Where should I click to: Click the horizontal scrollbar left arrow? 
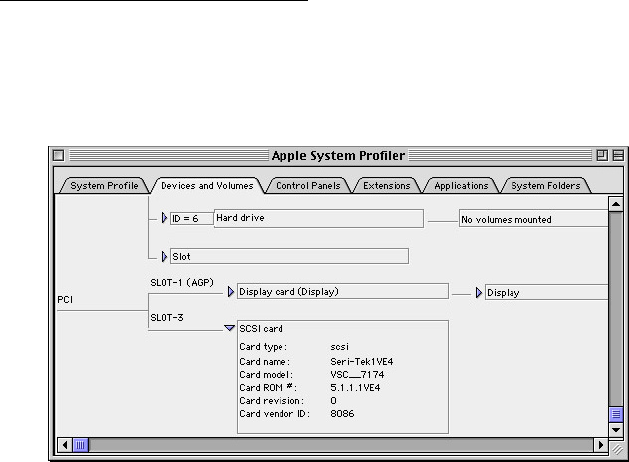[x=65, y=445]
